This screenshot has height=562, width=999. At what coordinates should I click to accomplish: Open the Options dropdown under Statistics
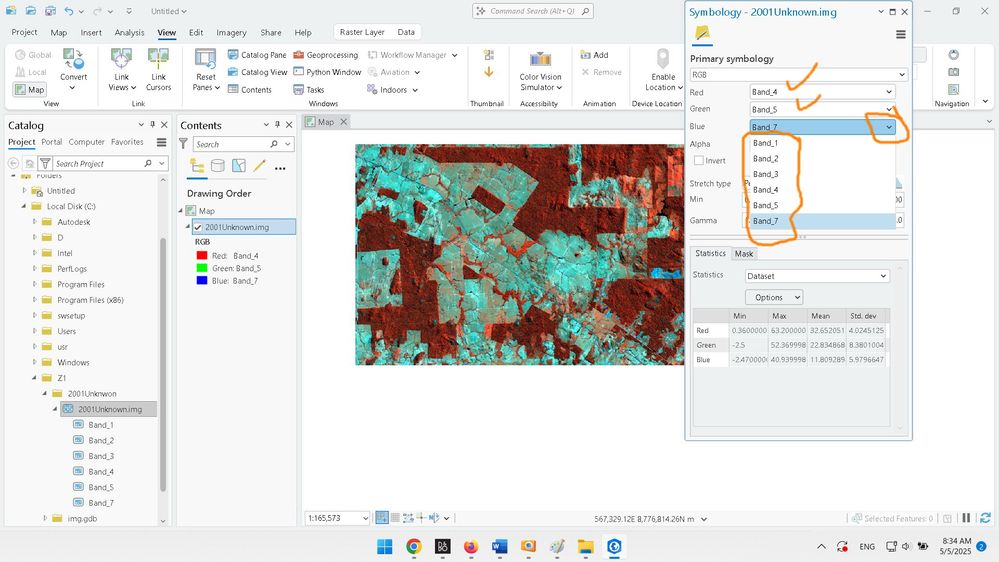773,297
